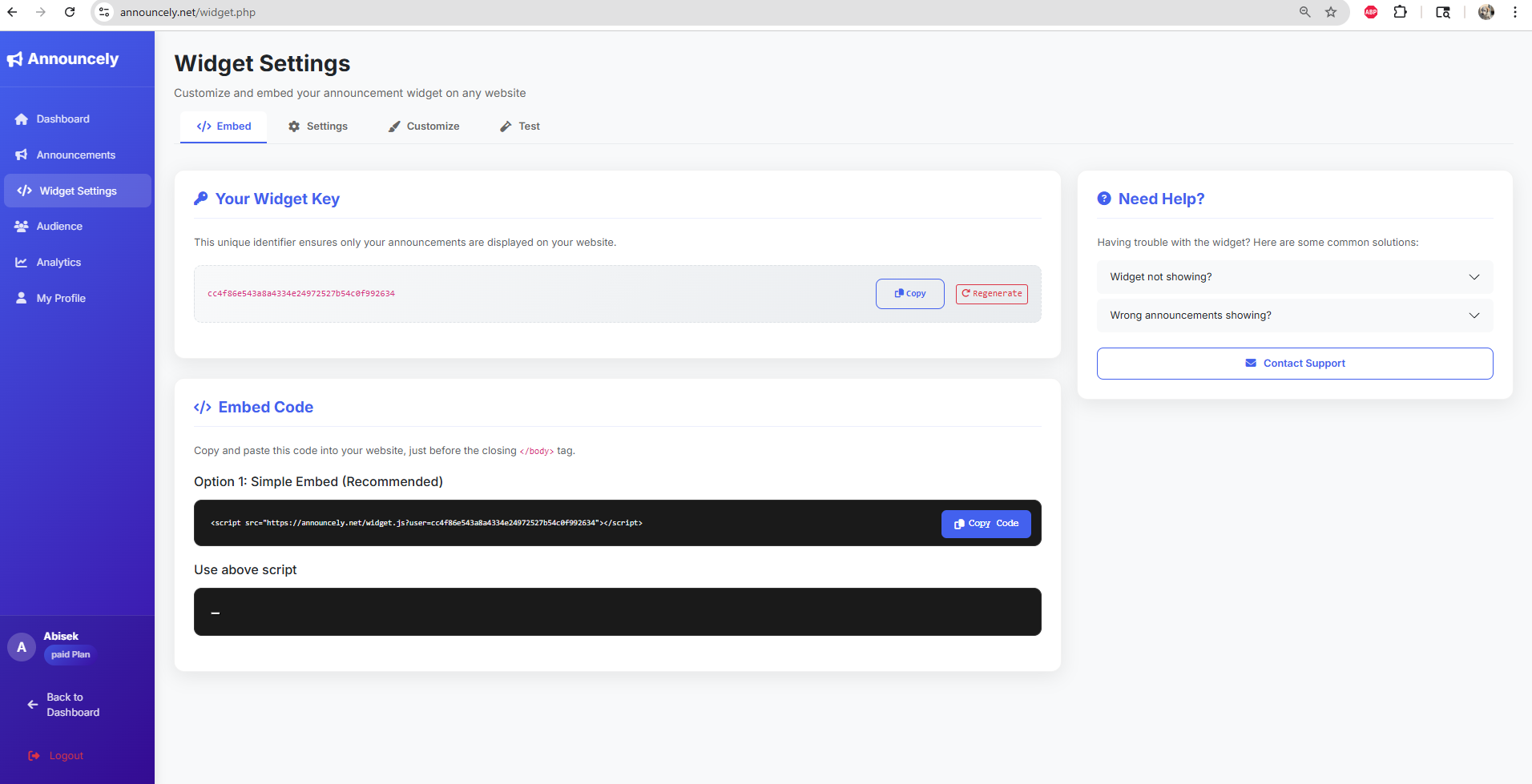
Task: Click the My Profile user icon
Action: [22, 298]
